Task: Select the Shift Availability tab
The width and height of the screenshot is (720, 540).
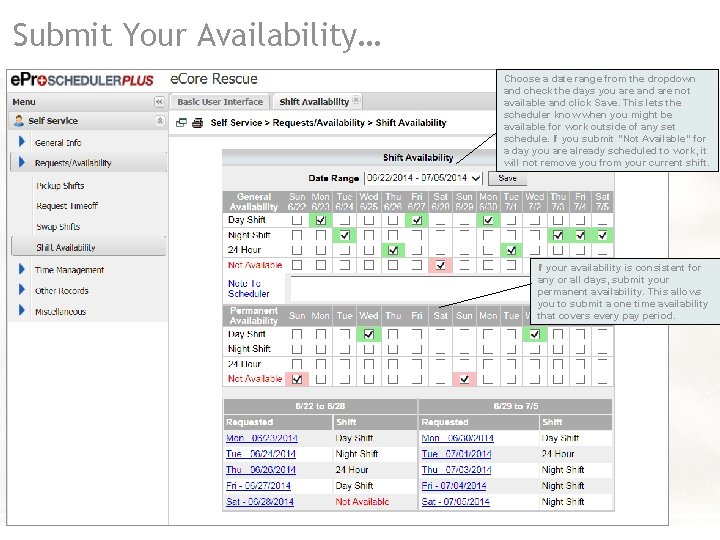Action: [x=314, y=101]
